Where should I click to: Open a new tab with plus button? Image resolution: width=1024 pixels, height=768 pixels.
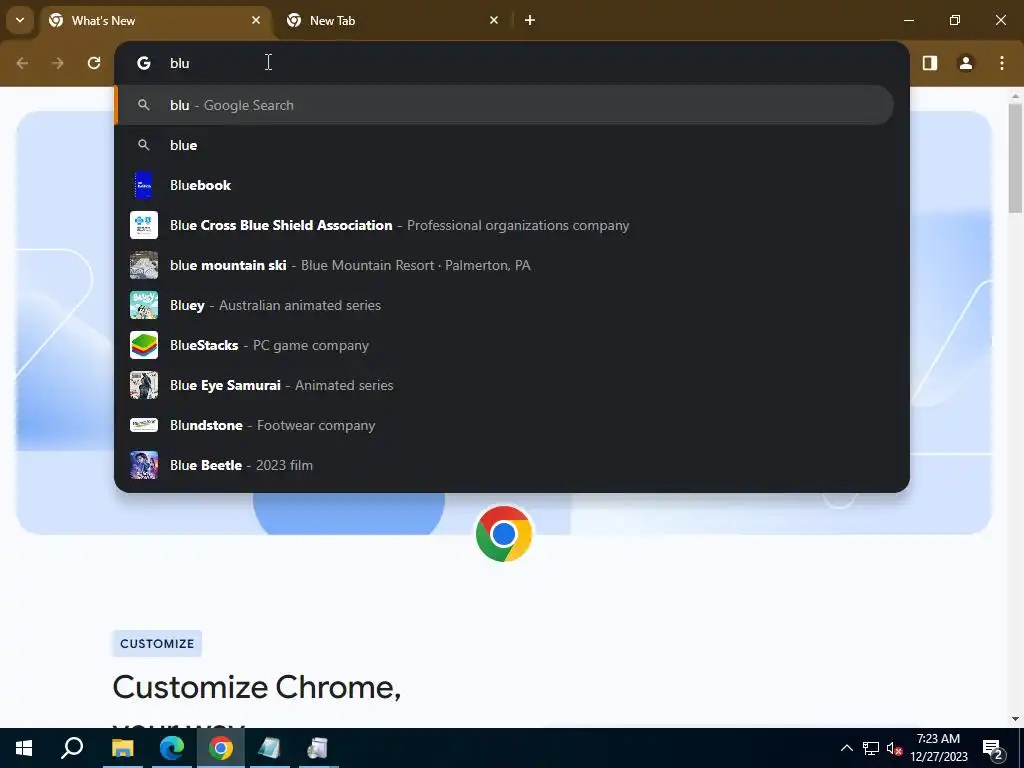click(530, 20)
